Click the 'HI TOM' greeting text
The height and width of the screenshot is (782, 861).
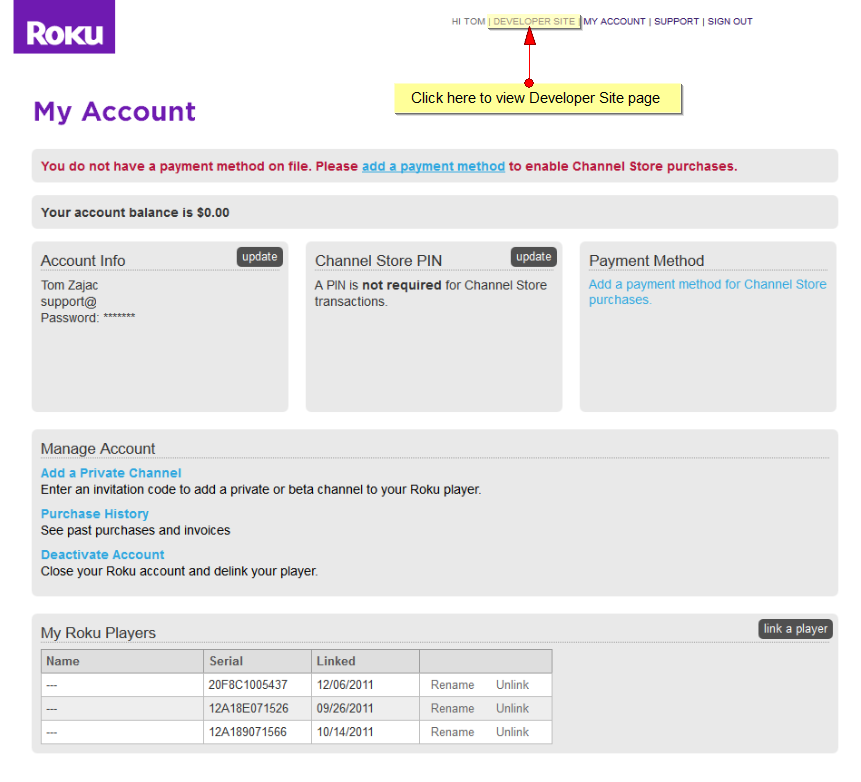click(468, 21)
